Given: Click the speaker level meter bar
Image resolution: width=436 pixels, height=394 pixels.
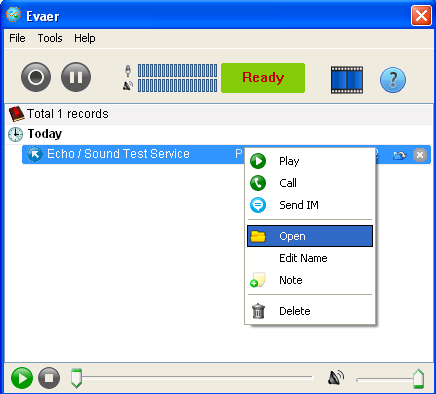Looking at the screenshot, I should coord(177,85).
